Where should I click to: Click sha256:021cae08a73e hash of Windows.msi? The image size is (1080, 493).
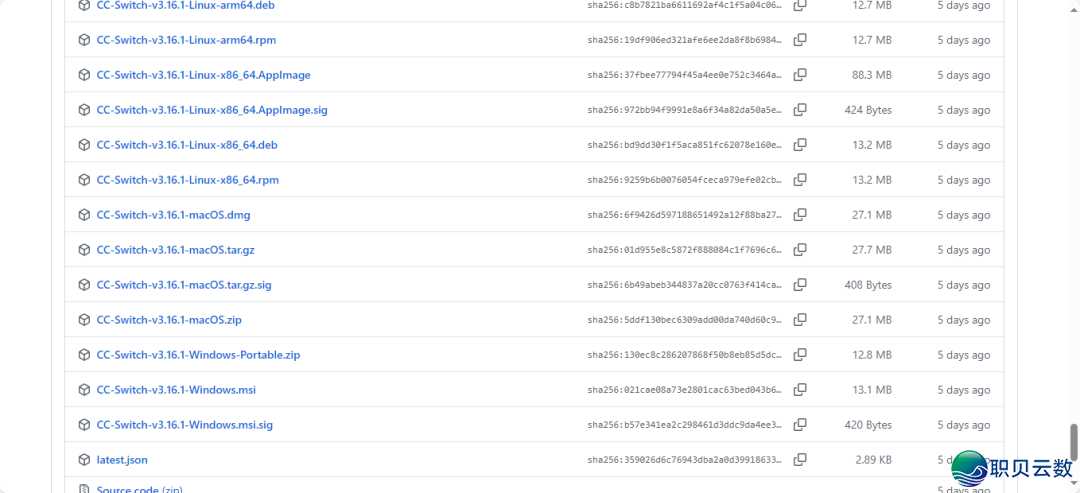pyautogui.click(x=685, y=390)
